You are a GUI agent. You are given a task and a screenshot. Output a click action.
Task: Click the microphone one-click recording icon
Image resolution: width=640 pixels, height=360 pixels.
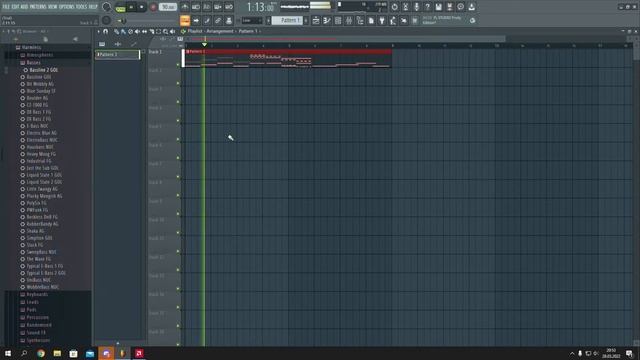(x=416, y=7)
